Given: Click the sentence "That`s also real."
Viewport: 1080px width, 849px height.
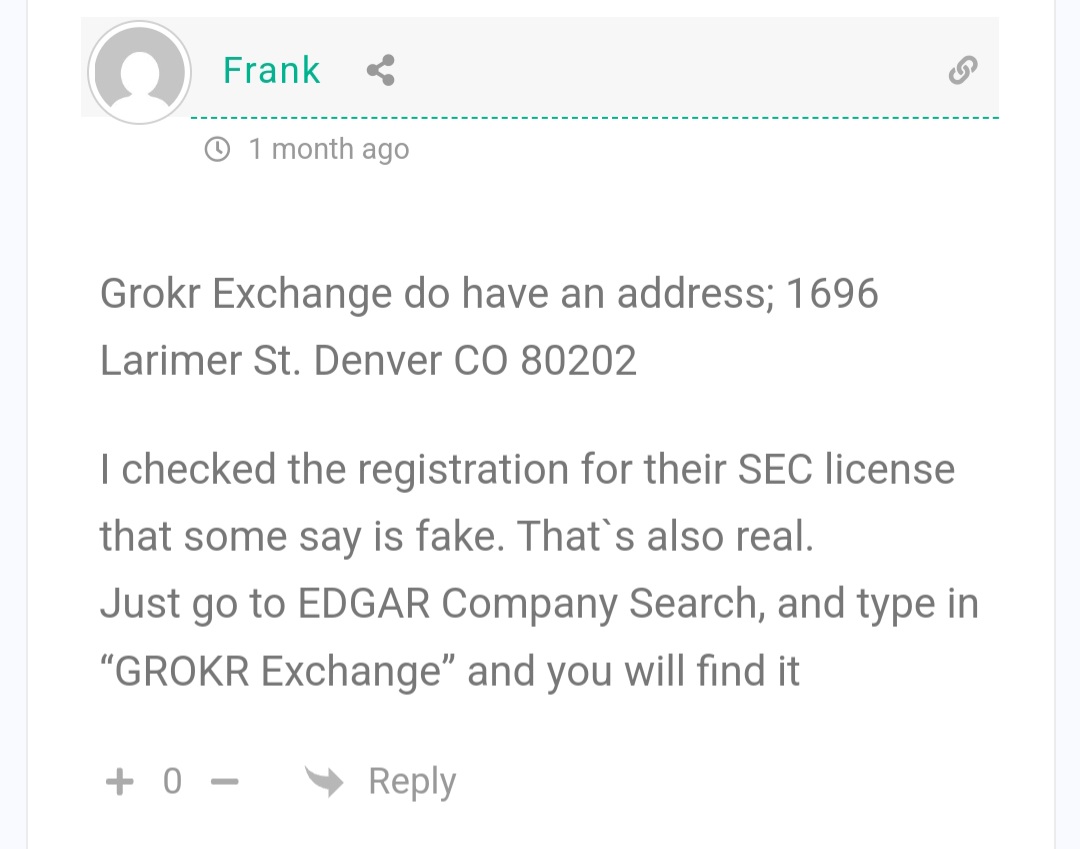Looking at the screenshot, I should (x=665, y=537).
